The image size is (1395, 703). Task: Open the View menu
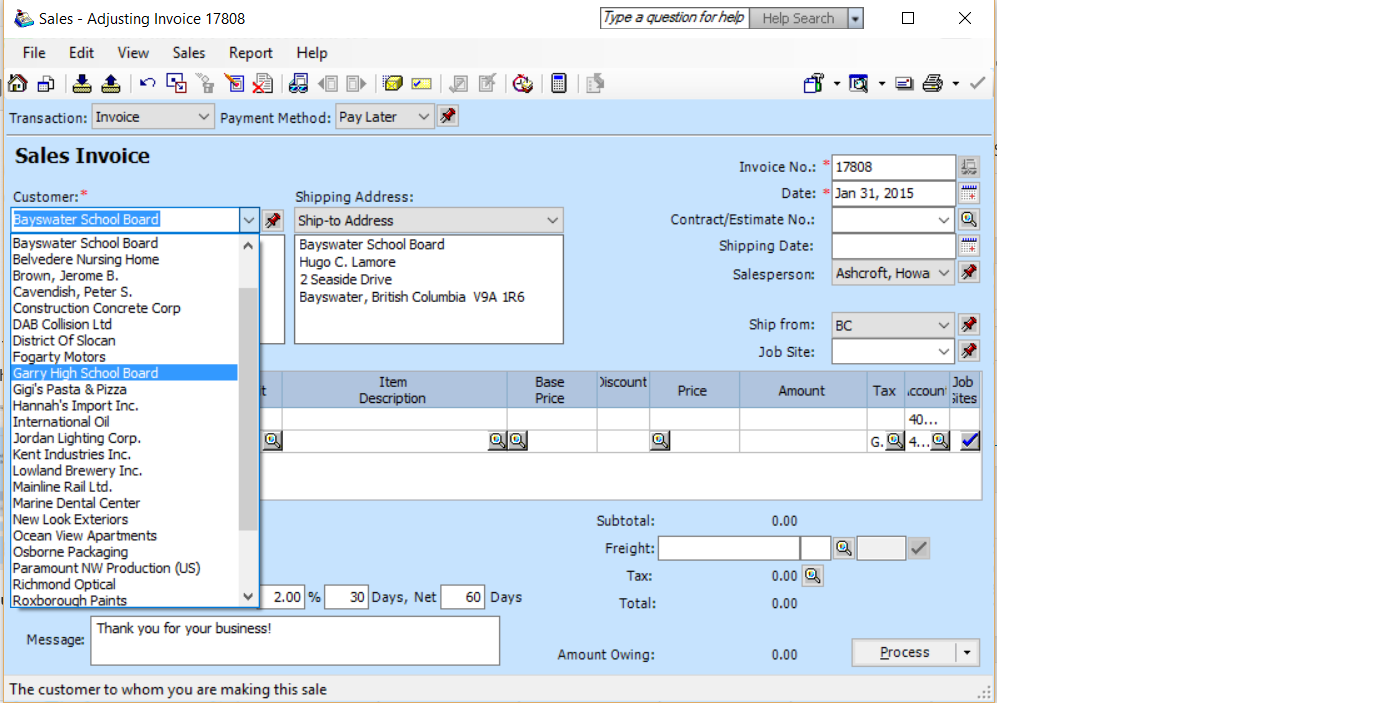[x=133, y=53]
